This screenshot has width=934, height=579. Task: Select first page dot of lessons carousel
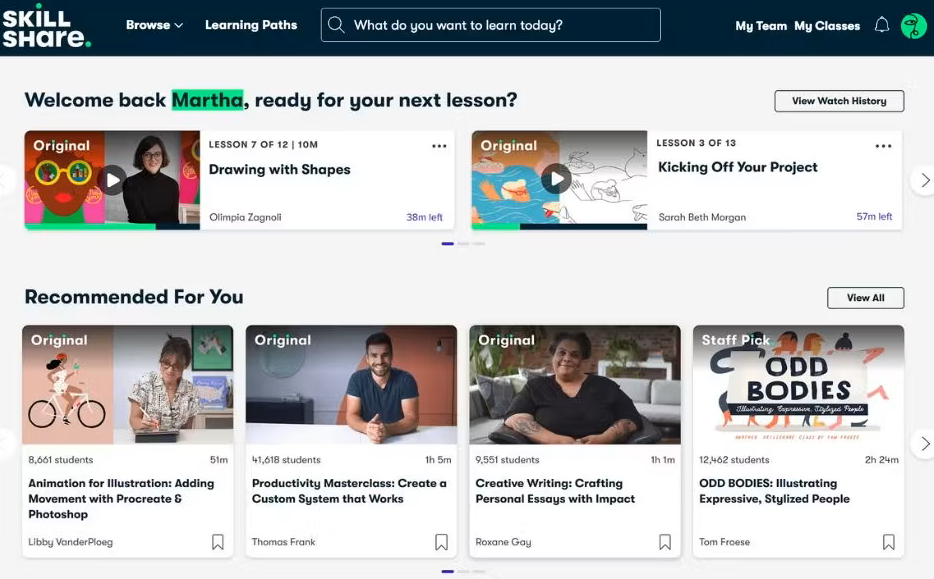coord(447,244)
